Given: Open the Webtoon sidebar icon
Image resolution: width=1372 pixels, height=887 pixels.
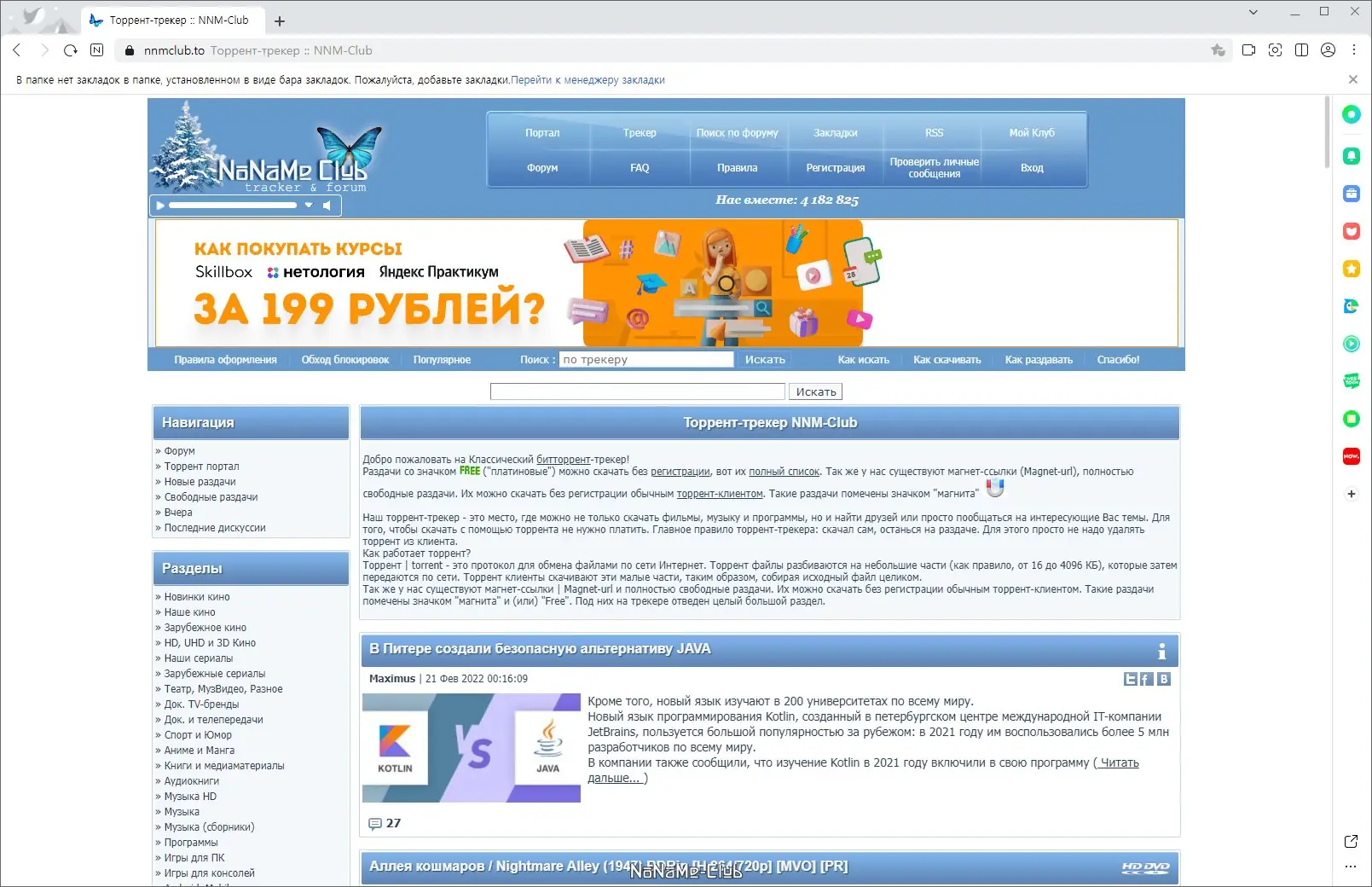Looking at the screenshot, I should coord(1352,381).
